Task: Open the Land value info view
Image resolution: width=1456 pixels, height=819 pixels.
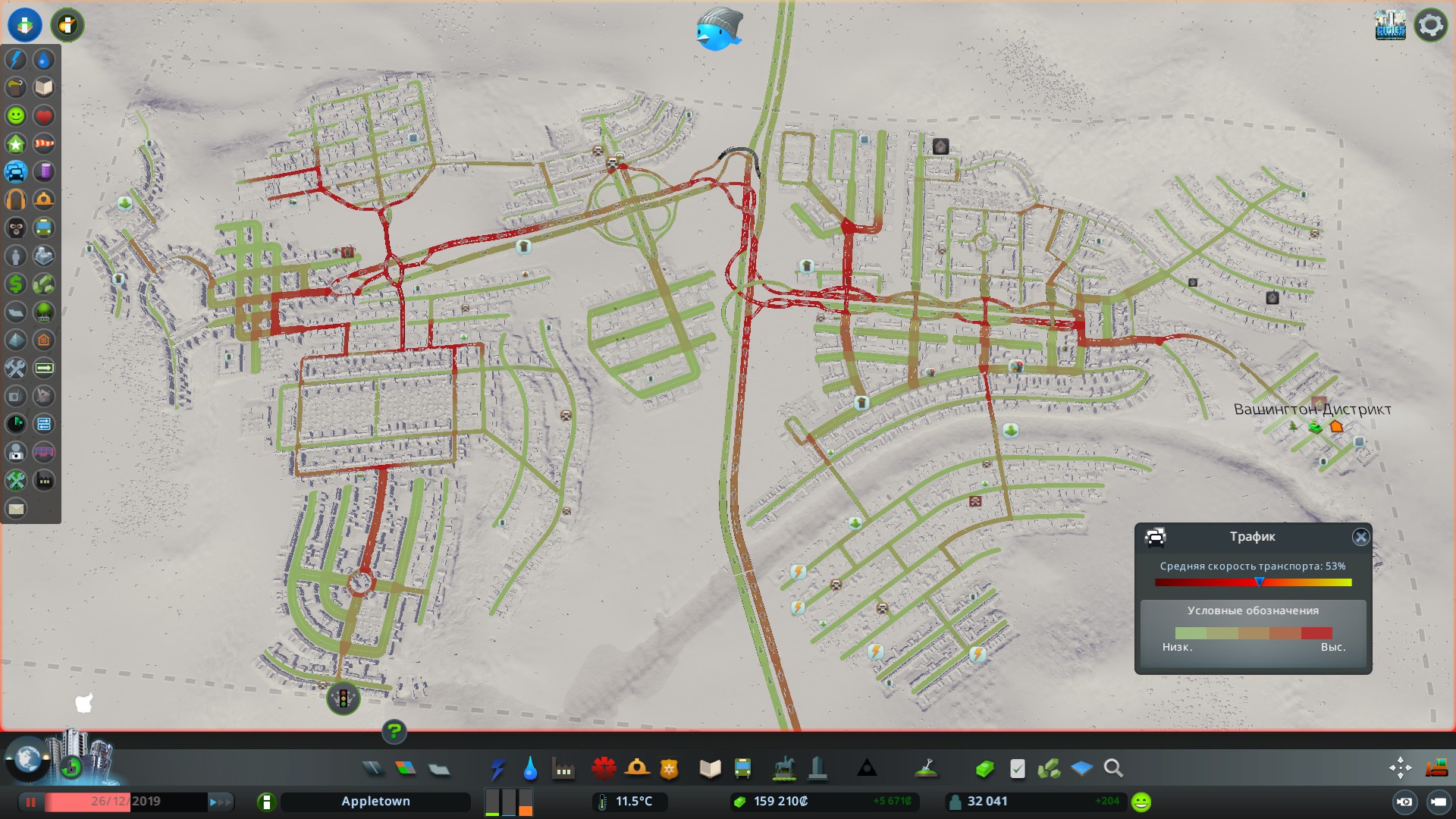Action: [16, 284]
